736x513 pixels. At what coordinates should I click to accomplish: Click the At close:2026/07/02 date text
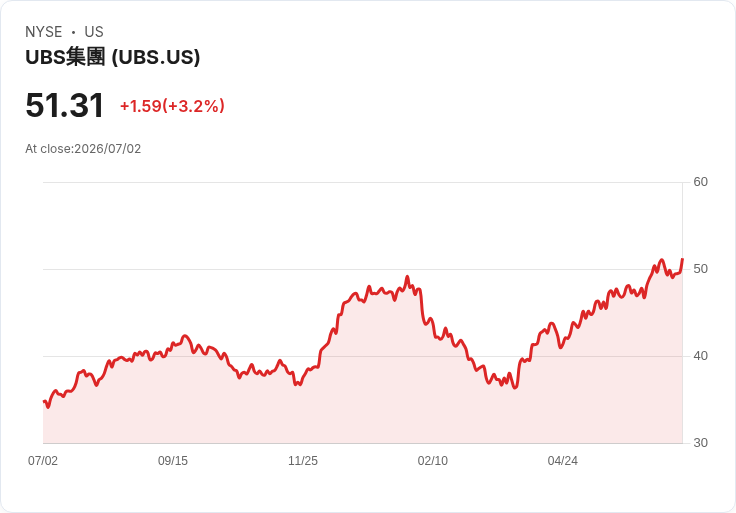[83, 149]
